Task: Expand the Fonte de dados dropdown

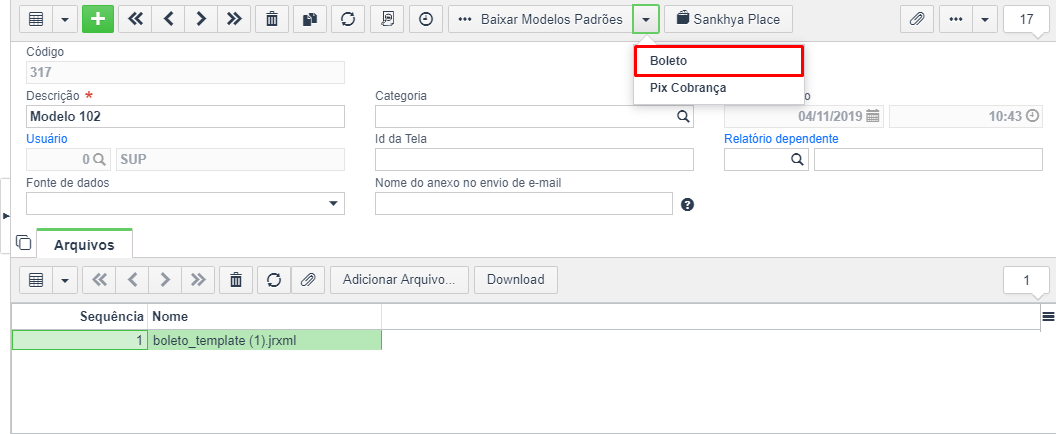Action: pyautogui.click(x=333, y=204)
